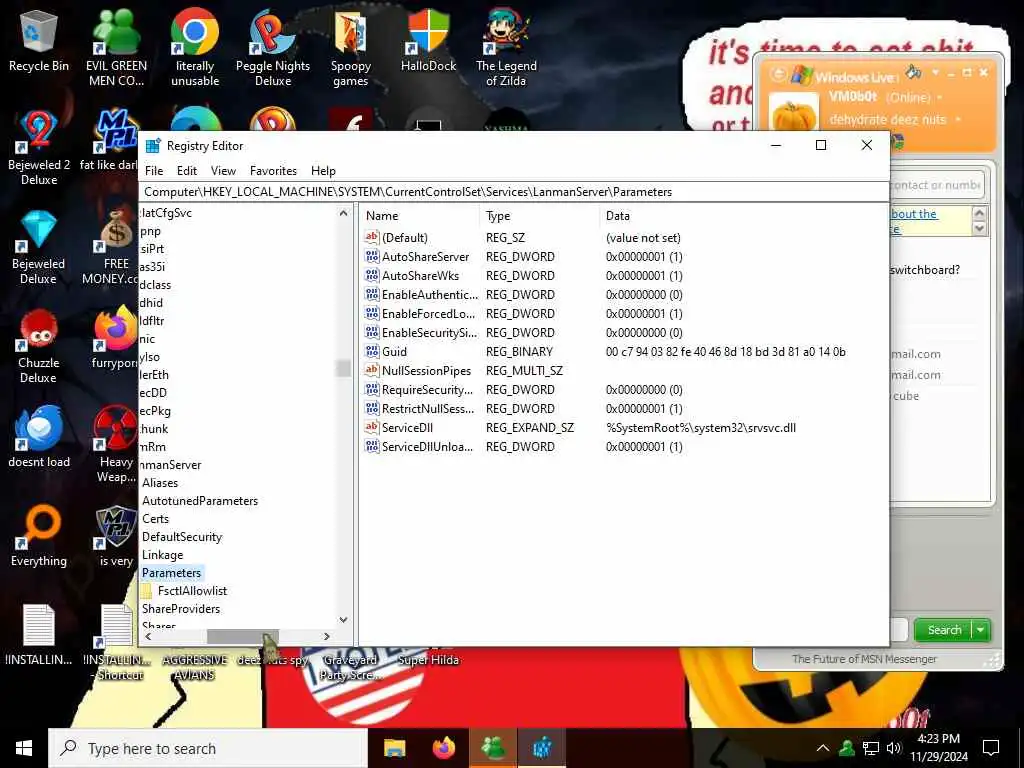Click the Search button in Messenger

tap(944, 630)
